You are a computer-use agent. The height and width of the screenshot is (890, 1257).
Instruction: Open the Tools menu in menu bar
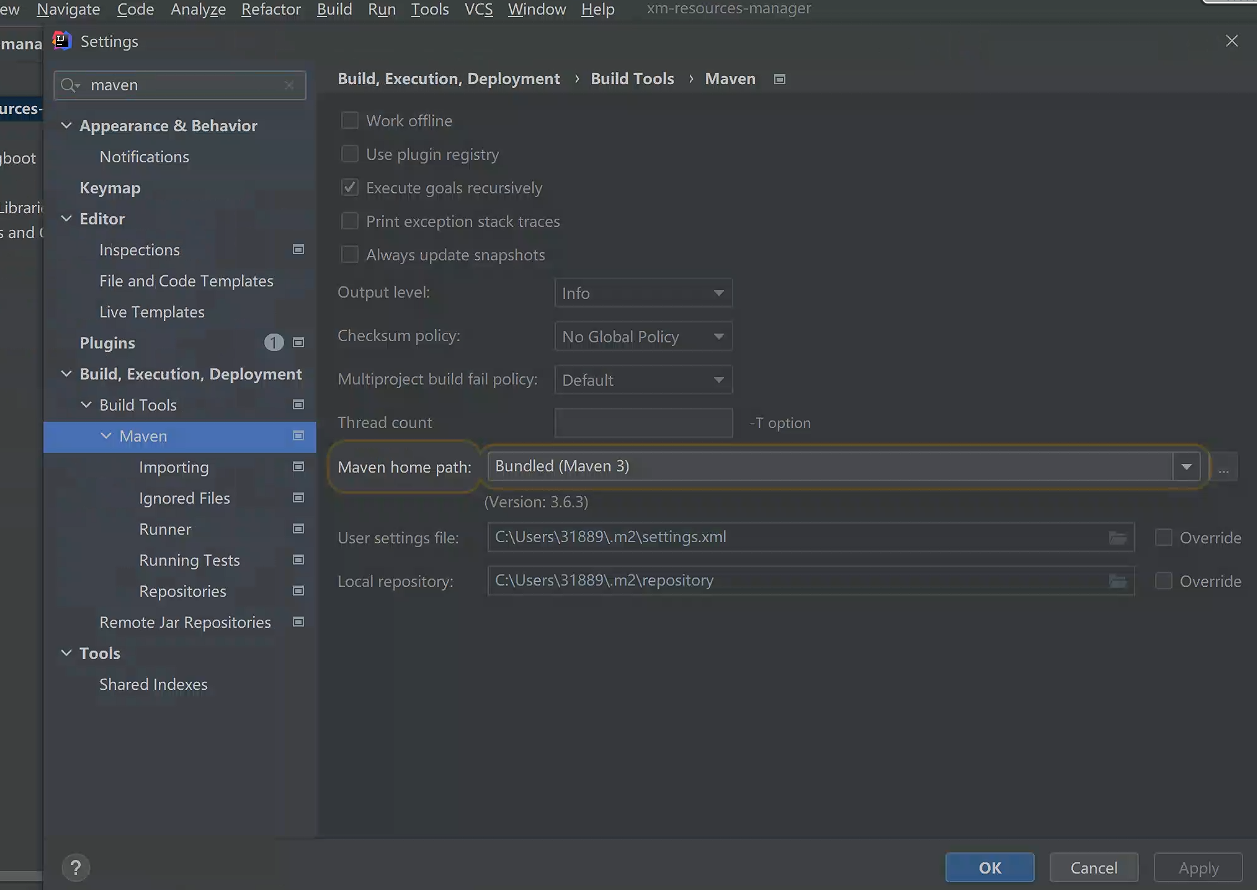430,9
